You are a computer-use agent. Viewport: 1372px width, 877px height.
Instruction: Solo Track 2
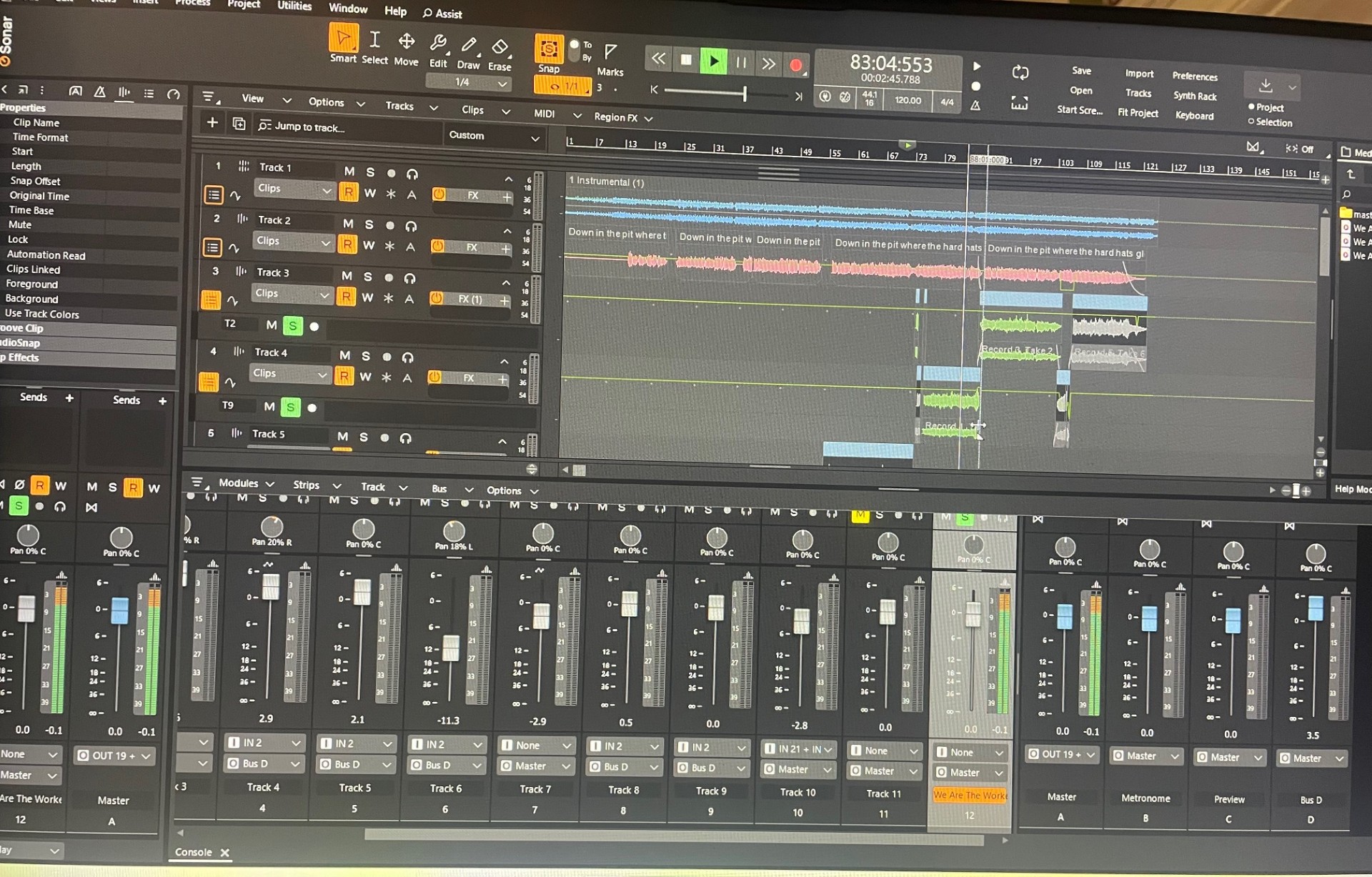(369, 224)
